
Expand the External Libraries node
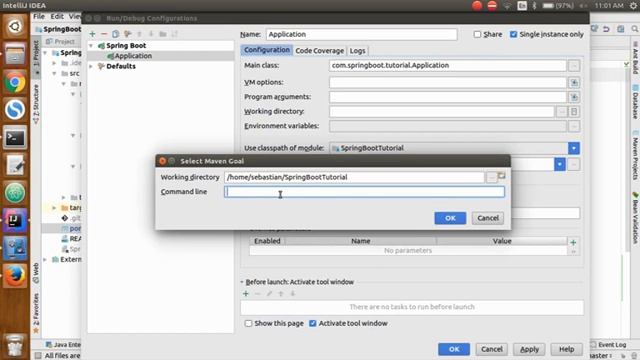tap(45, 260)
